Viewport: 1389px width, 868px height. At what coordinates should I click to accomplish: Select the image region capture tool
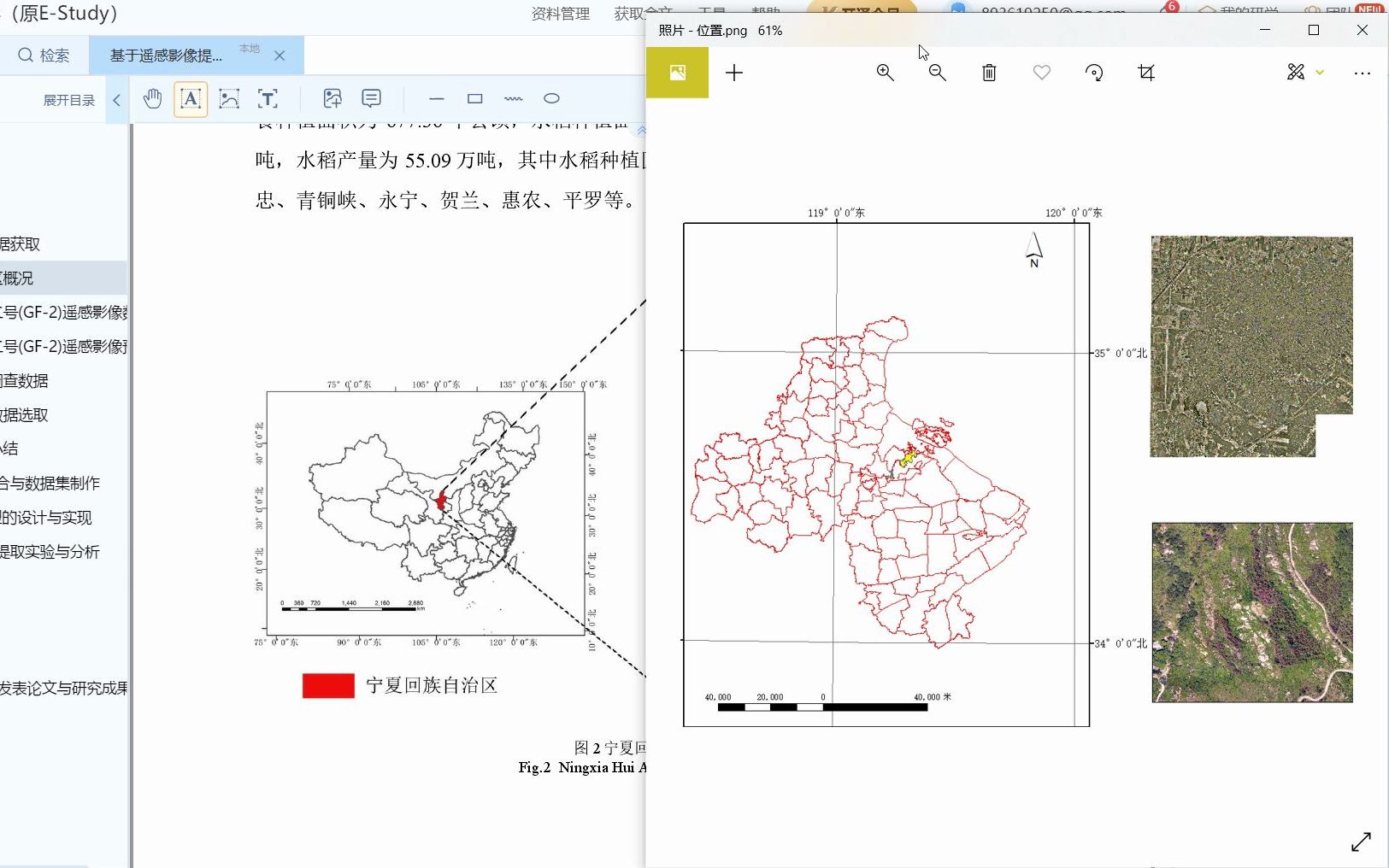(229, 99)
